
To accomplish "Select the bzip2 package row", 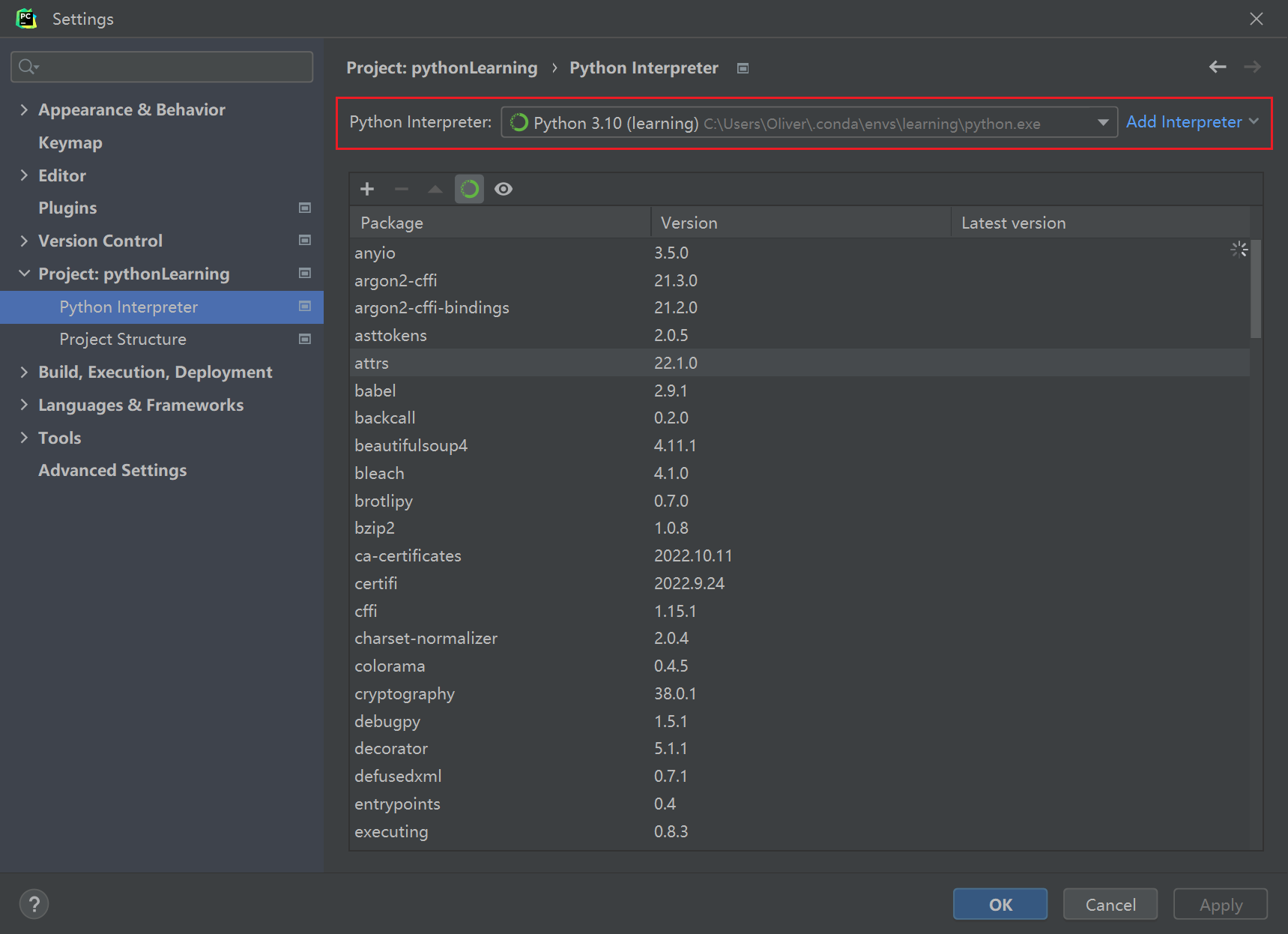I will click(x=799, y=528).
